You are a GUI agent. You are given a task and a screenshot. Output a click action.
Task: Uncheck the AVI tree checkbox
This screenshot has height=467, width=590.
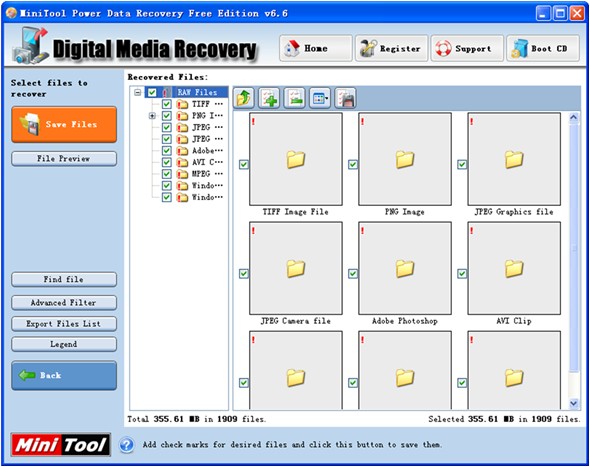[x=167, y=163]
